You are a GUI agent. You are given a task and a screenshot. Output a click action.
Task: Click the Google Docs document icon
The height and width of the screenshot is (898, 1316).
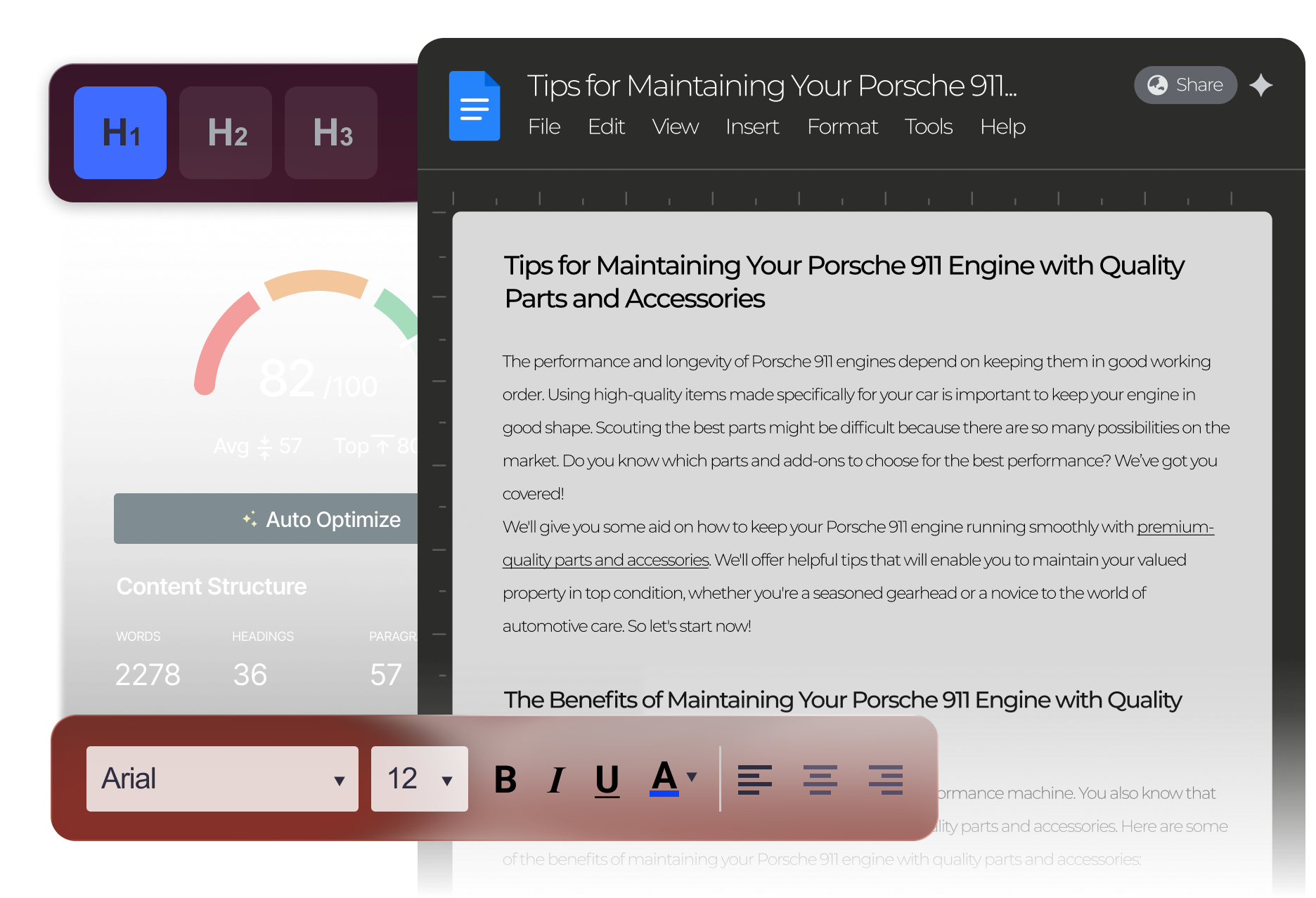coord(475,106)
